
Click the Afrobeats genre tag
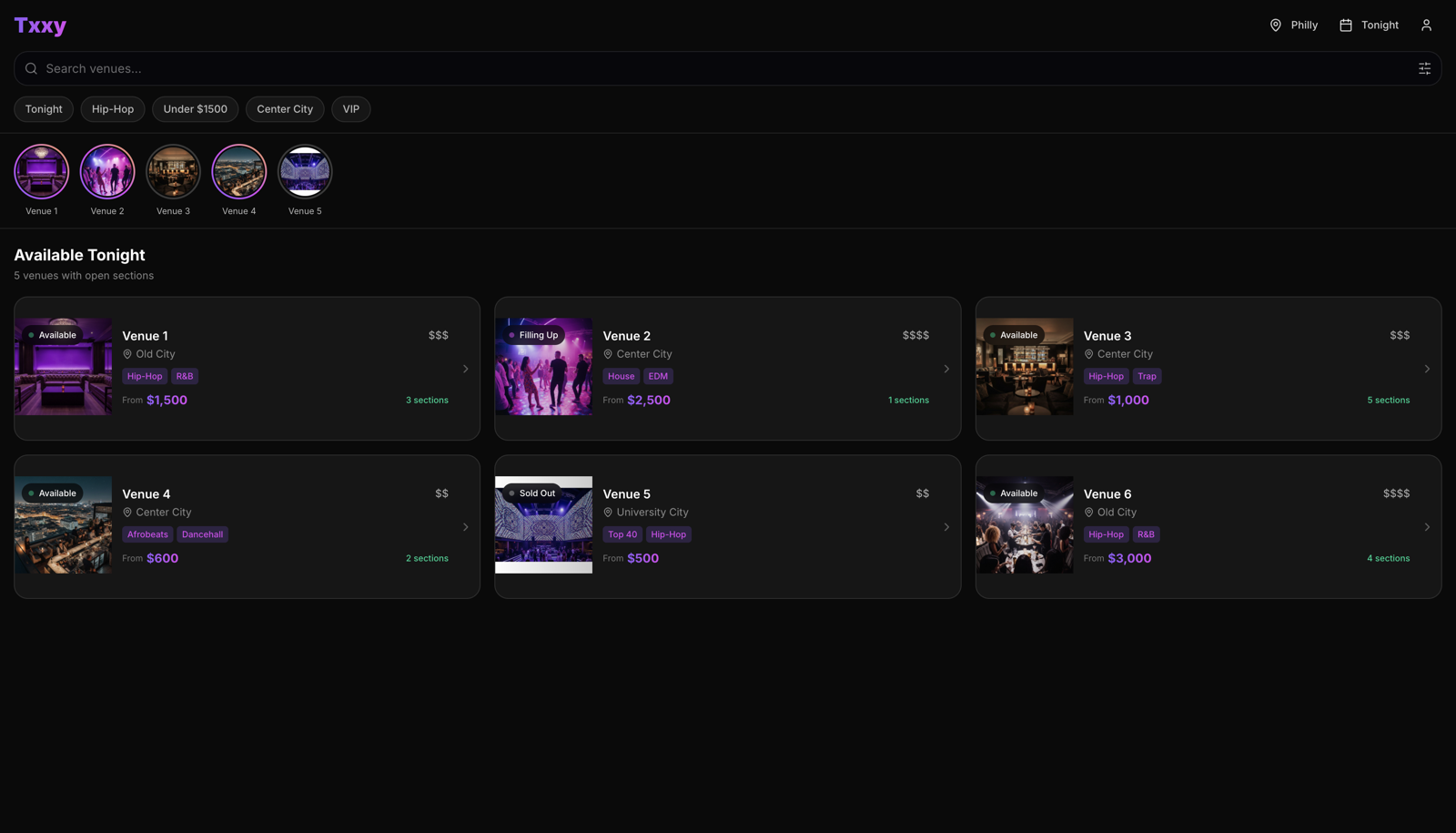click(x=147, y=534)
